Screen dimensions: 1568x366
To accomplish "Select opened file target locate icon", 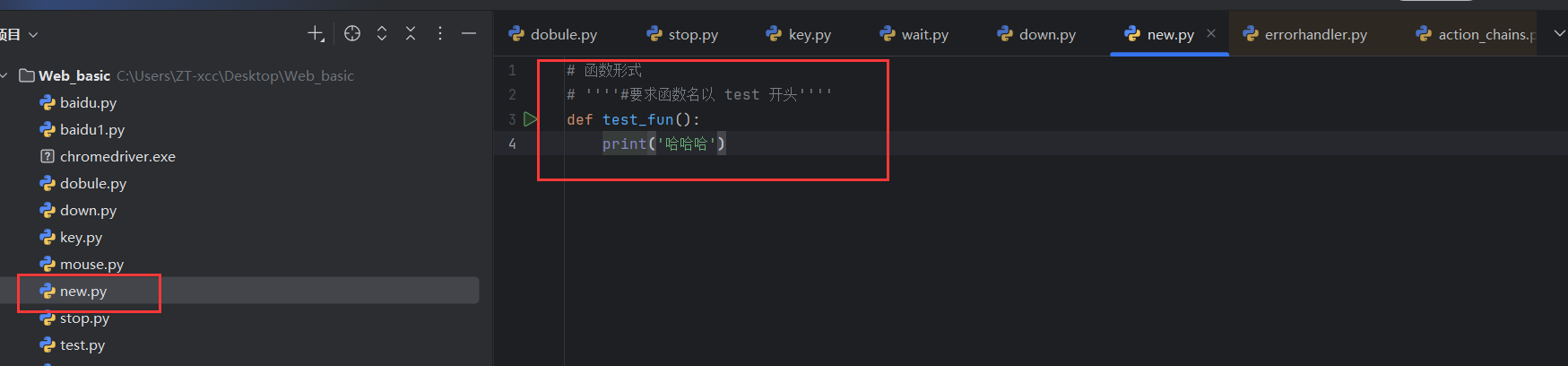I will [352, 34].
